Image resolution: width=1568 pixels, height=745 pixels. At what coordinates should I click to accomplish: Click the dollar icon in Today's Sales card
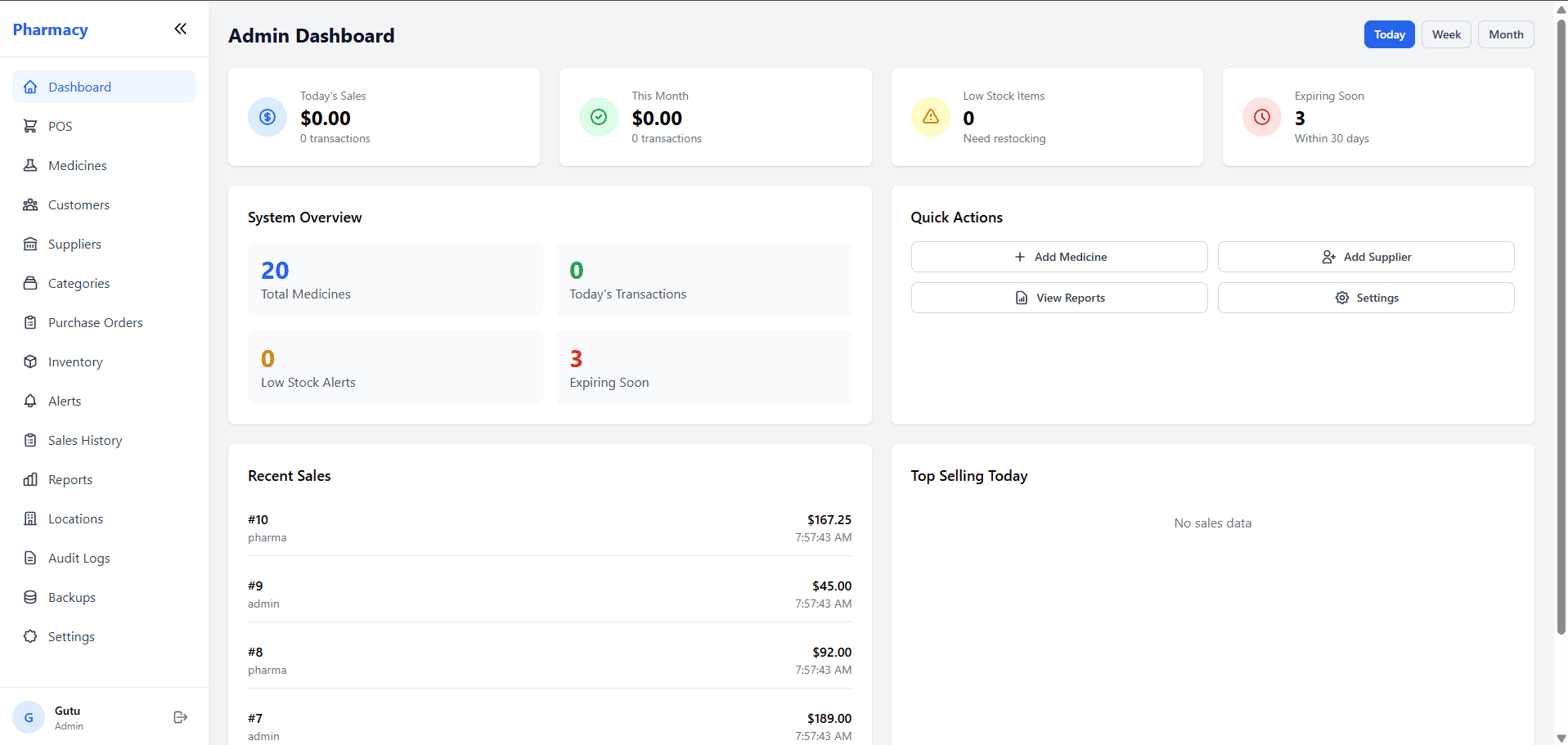point(267,117)
